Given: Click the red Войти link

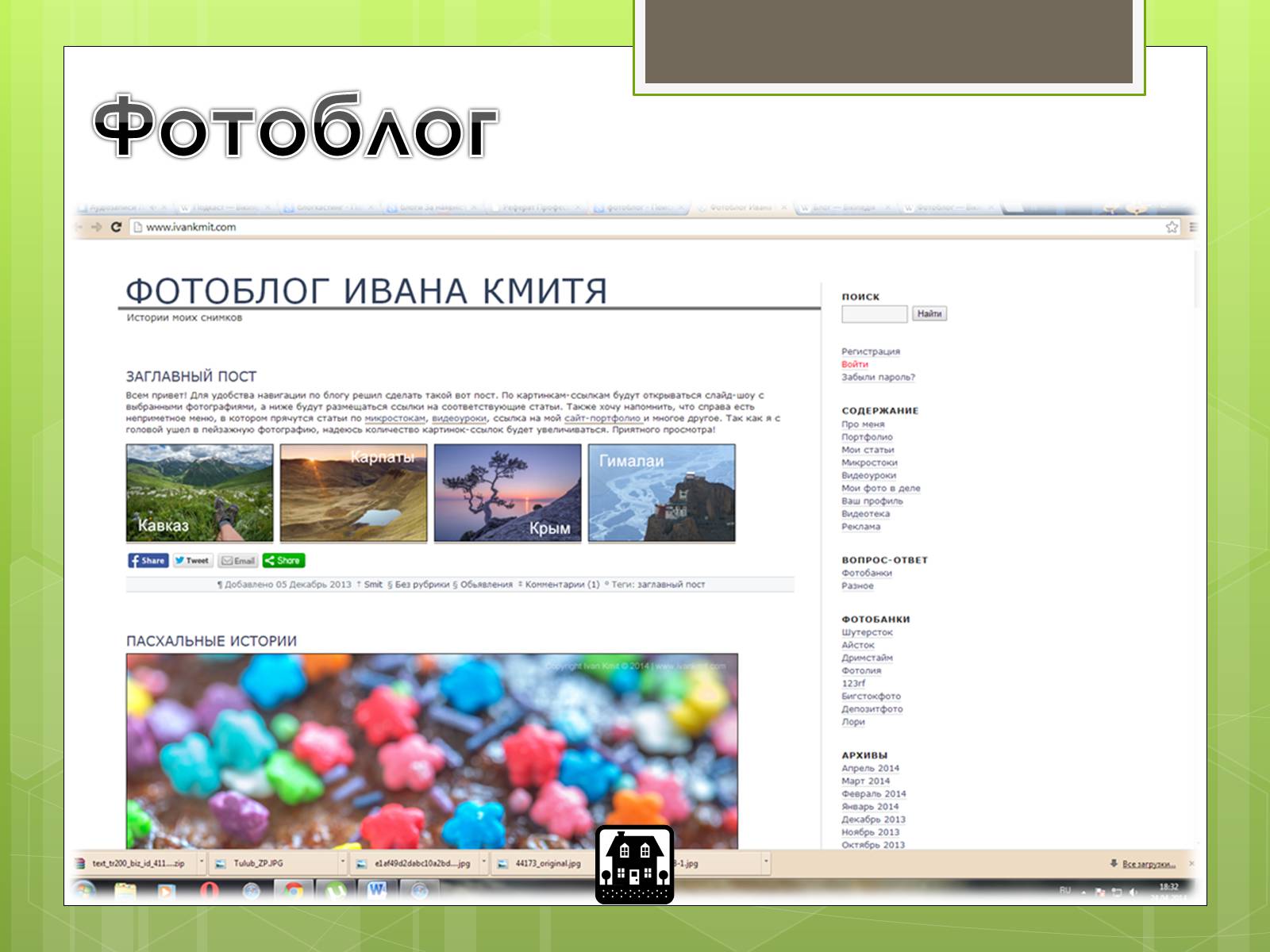Looking at the screenshot, I should (x=855, y=364).
